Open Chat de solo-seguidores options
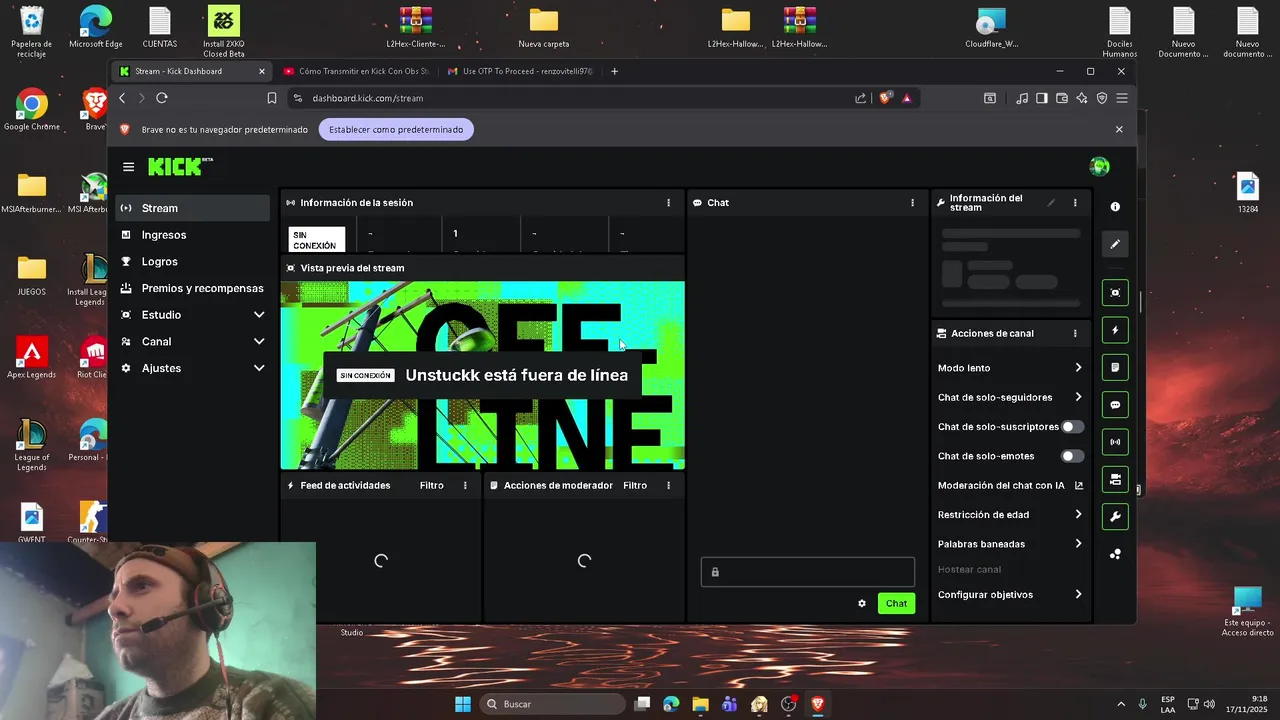 coord(1010,397)
